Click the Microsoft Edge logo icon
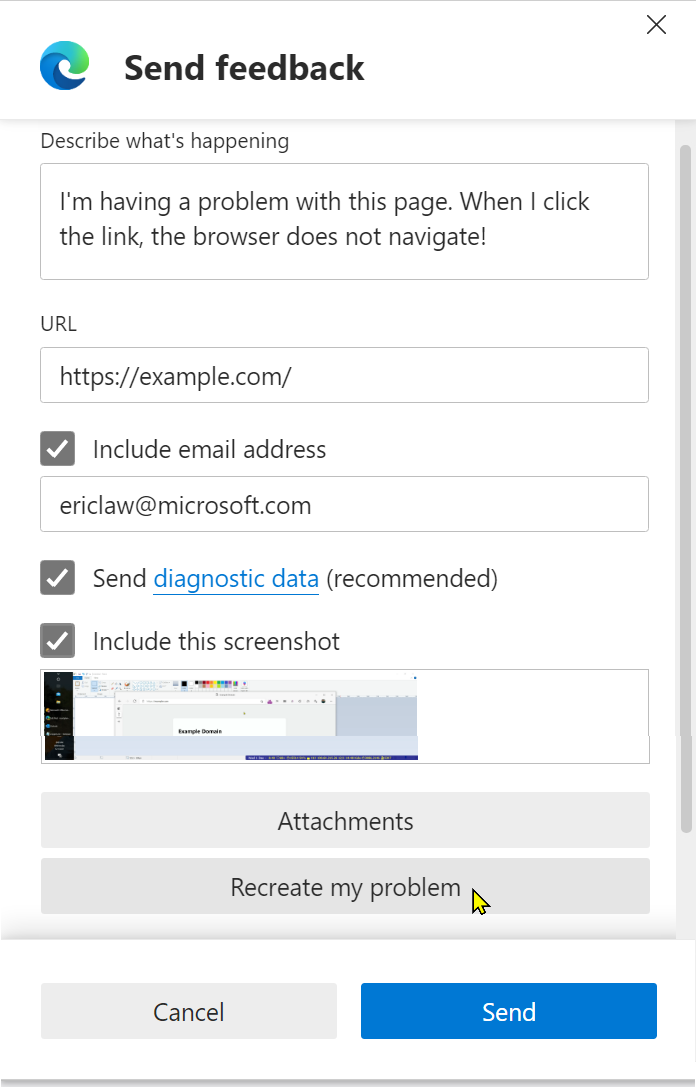 pos(65,67)
